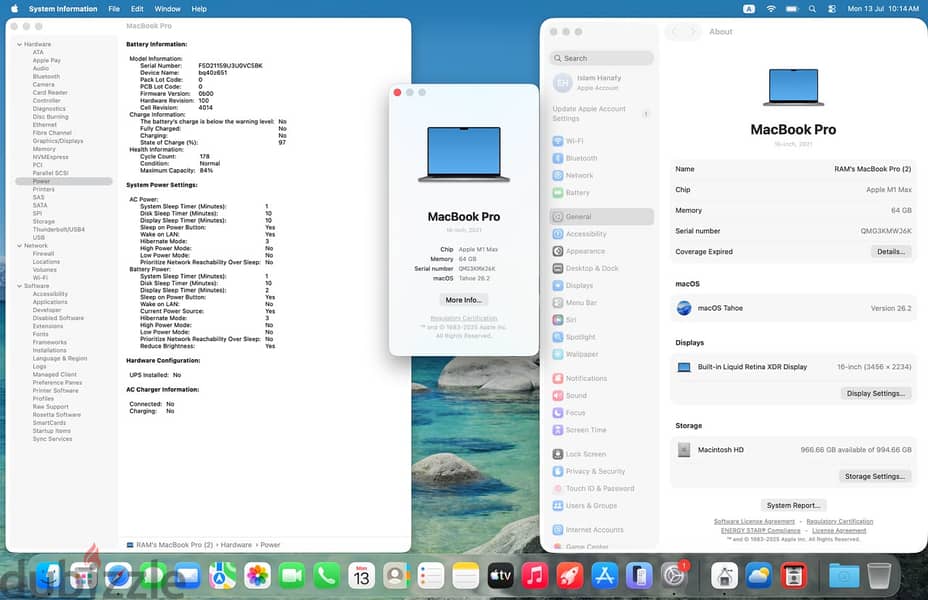Image resolution: width=928 pixels, height=600 pixels.
Task: Open Control Center in menu bar
Action: (832, 9)
